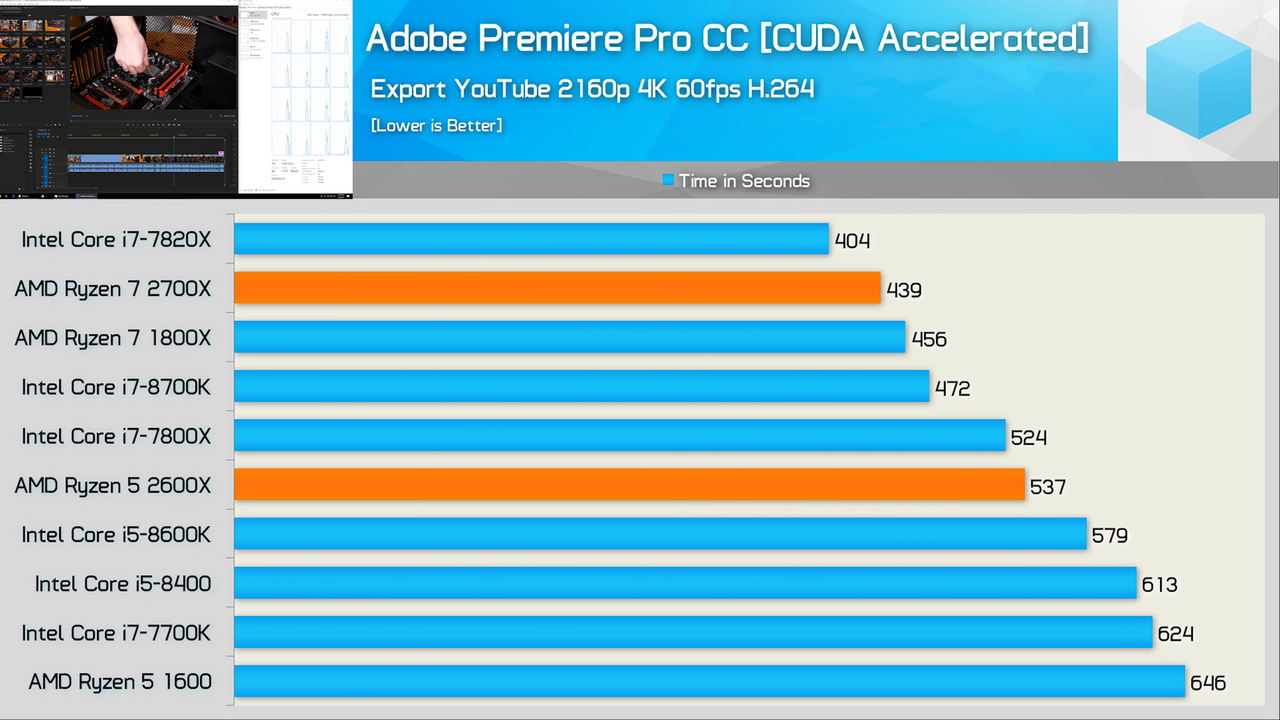Select the CPU entry in Task Manager sidebar
This screenshot has height=720, width=1280.
253,14
